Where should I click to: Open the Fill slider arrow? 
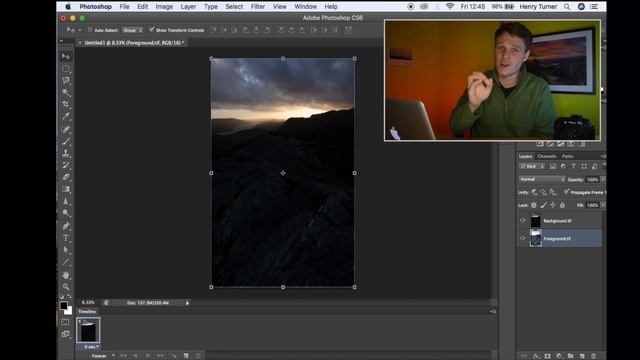(x=603, y=205)
